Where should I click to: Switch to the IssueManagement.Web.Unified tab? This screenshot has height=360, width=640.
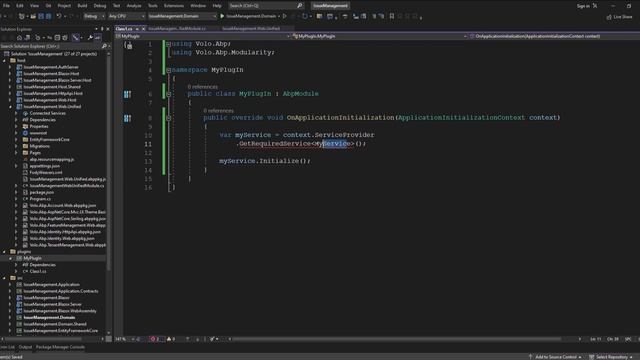(x=251, y=29)
